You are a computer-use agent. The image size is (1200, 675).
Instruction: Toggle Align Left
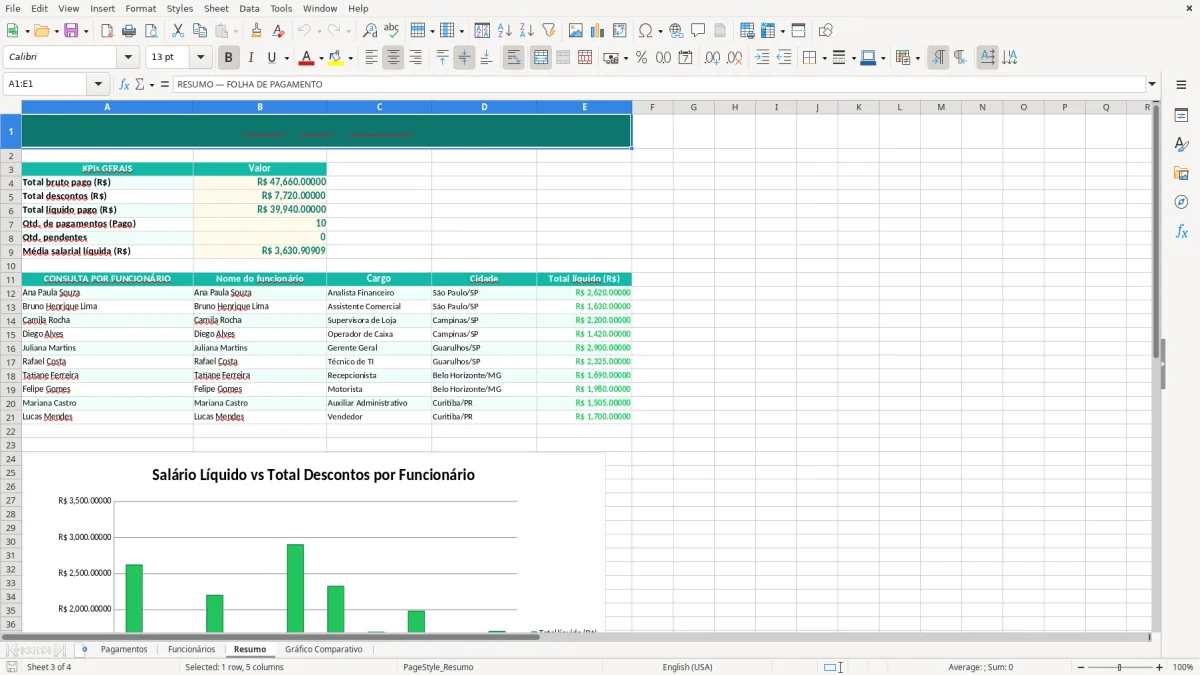371,58
